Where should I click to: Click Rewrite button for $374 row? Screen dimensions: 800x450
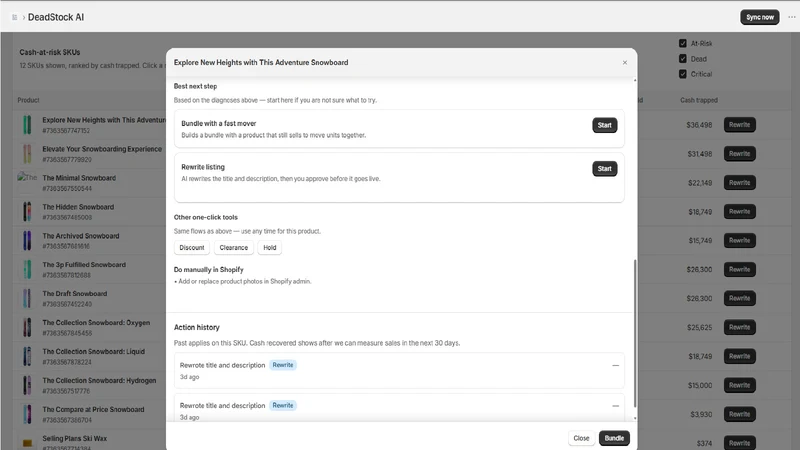[x=739, y=443]
